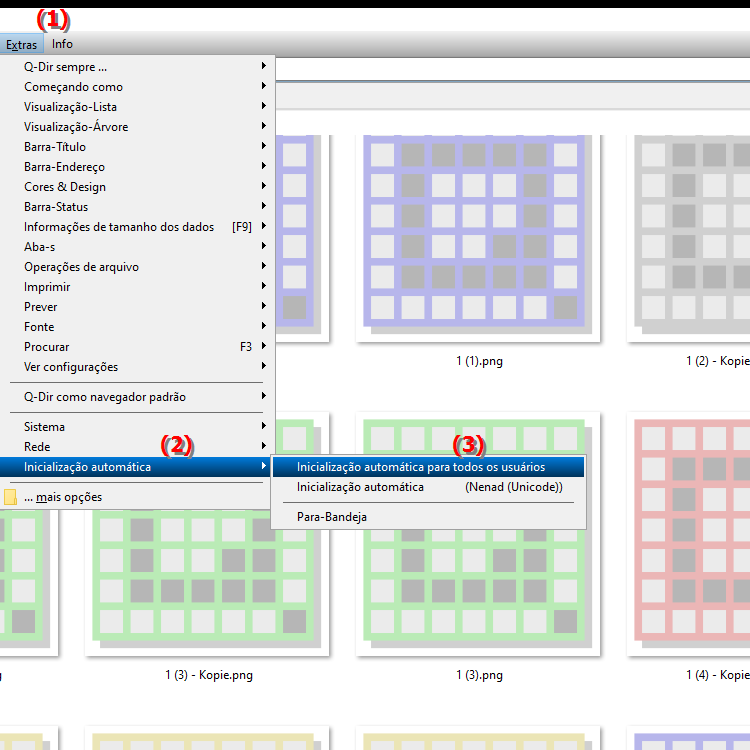
Task: Open the 'Começando como' submenu
Action: tap(137, 87)
